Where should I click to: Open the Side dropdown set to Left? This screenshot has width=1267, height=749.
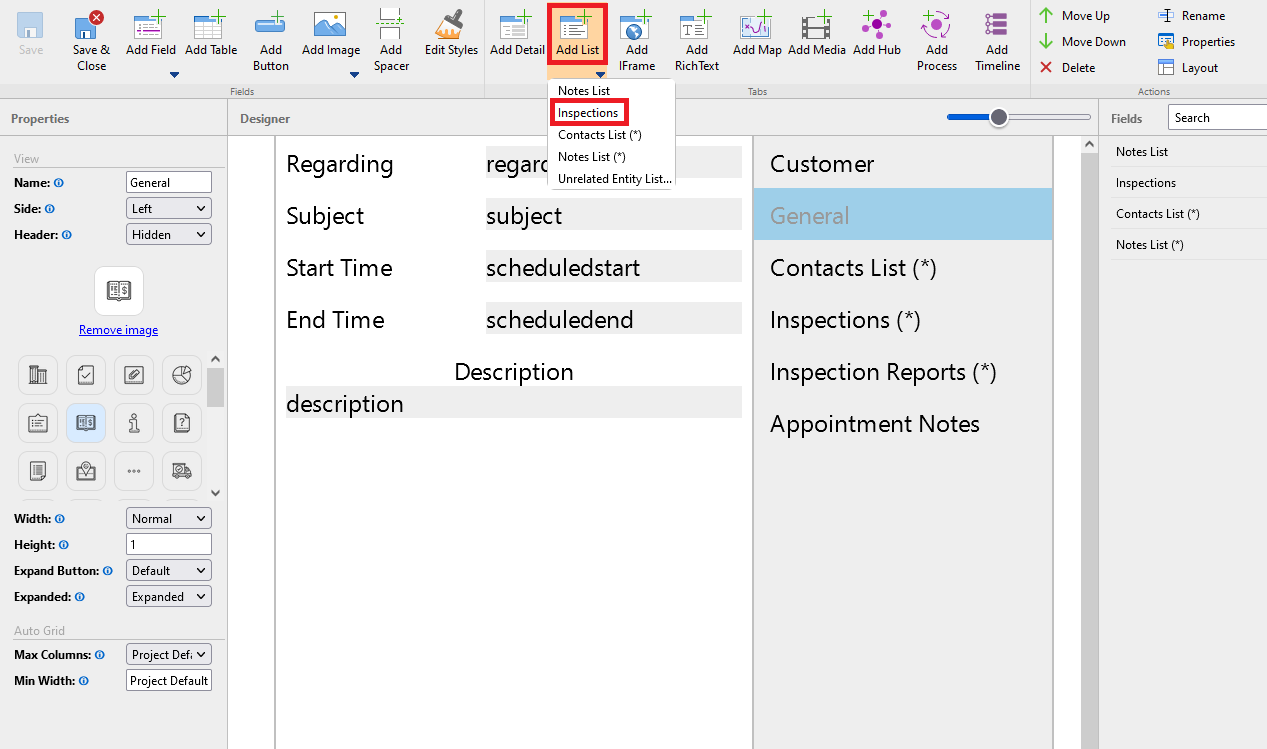click(169, 209)
